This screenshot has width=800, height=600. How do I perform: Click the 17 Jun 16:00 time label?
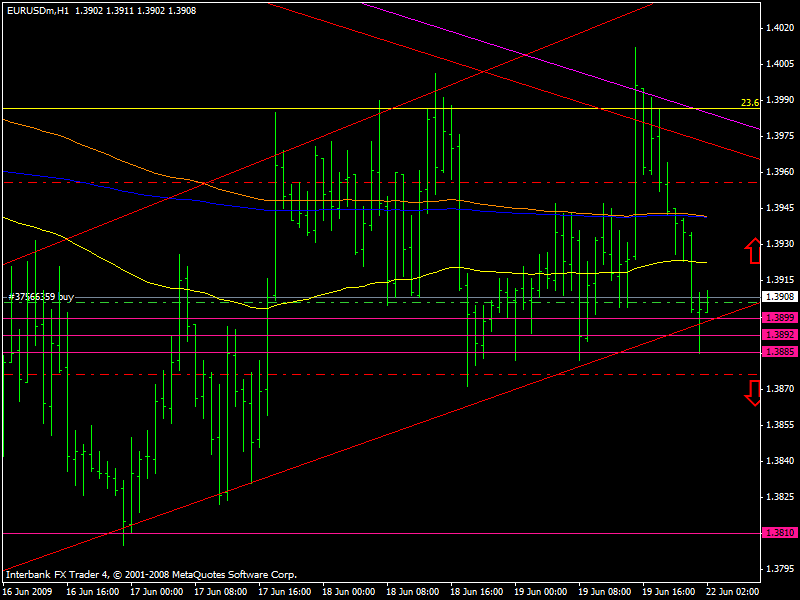[284, 591]
